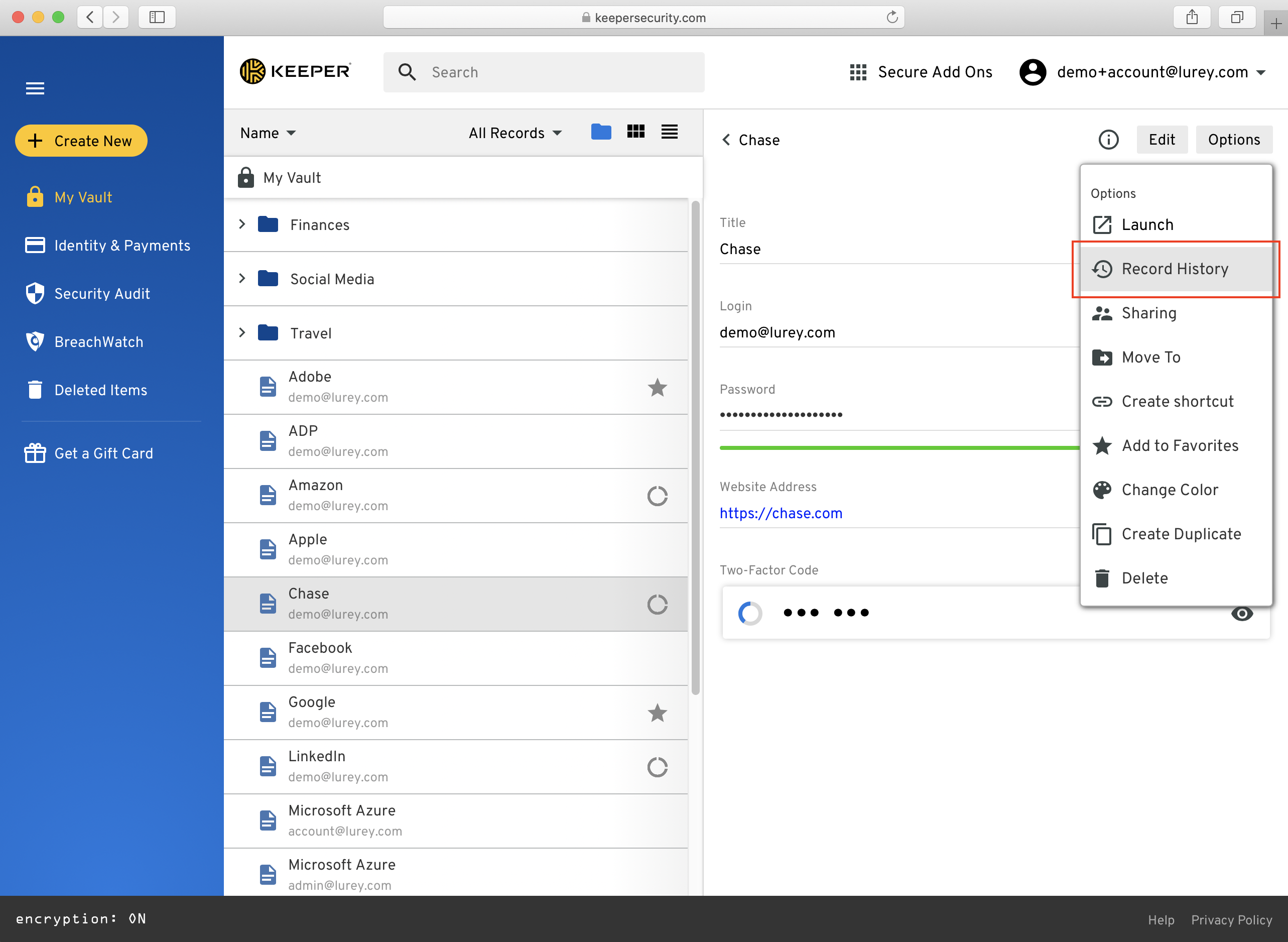Click the My Vault lock icon in list

[245, 177]
